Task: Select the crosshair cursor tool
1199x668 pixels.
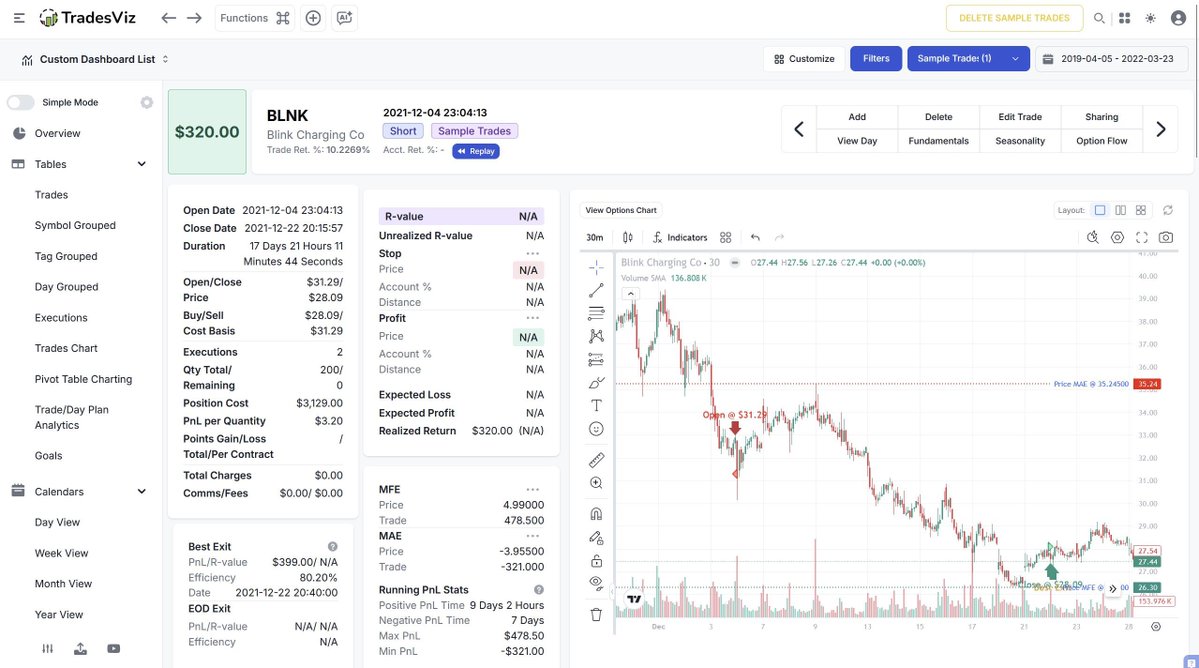Action: coord(596,267)
